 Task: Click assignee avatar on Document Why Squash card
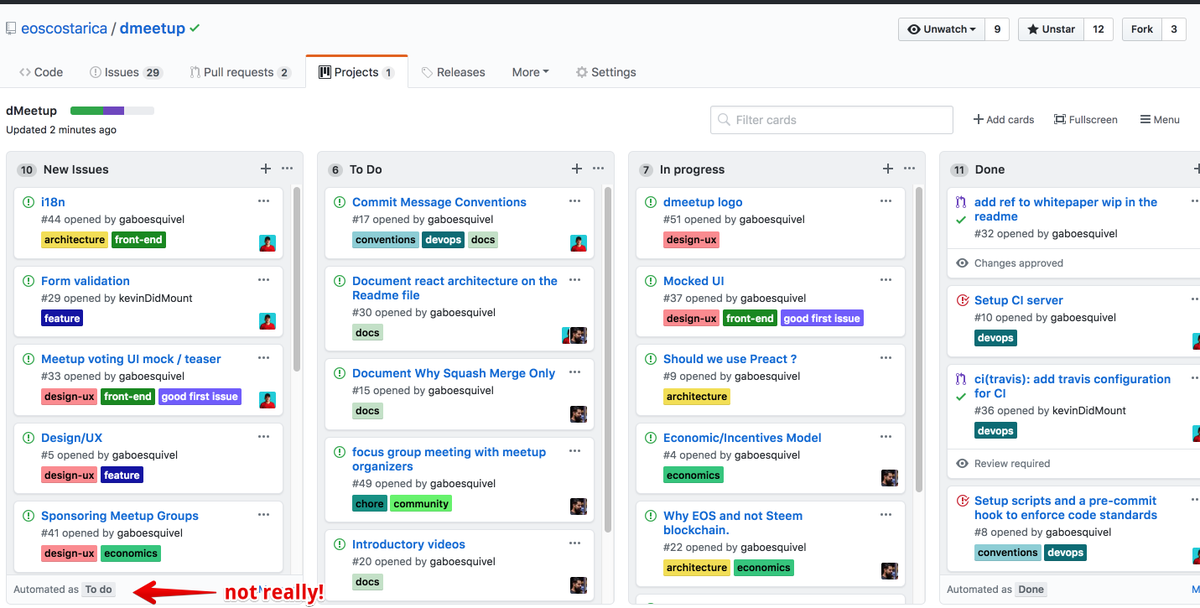point(578,414)
